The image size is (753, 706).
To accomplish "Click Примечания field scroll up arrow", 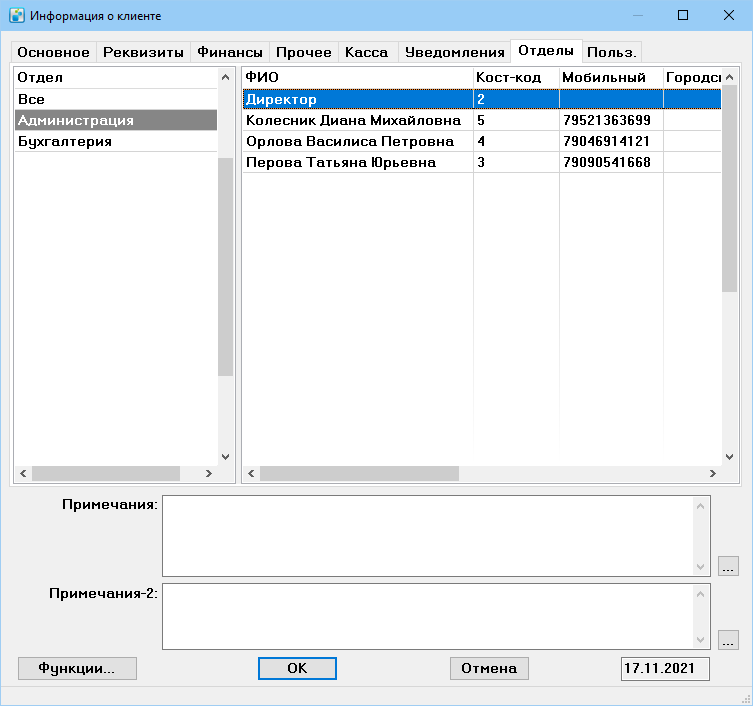I will 701,506.
